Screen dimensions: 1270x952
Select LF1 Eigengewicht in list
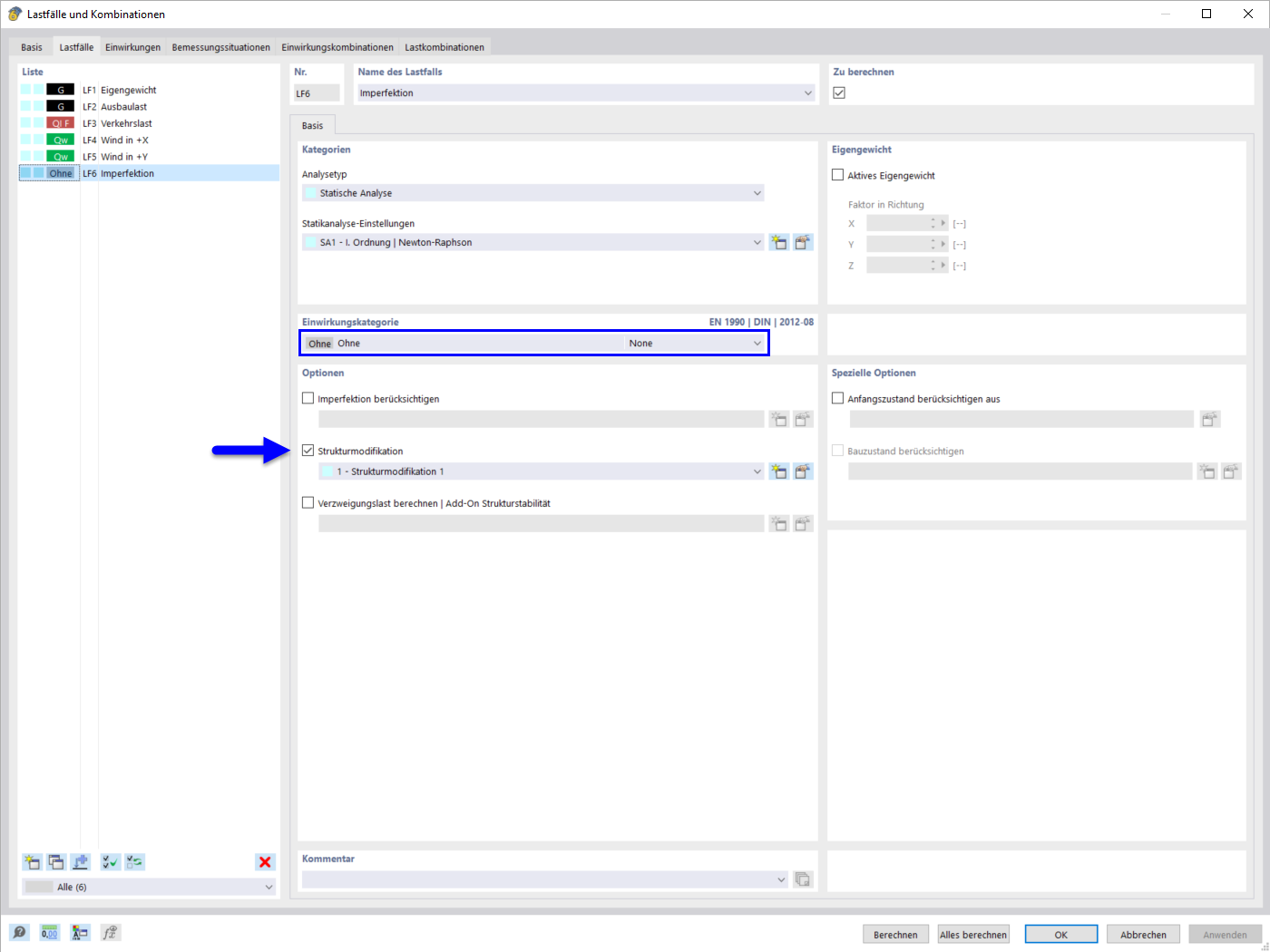tap(149, 90)
